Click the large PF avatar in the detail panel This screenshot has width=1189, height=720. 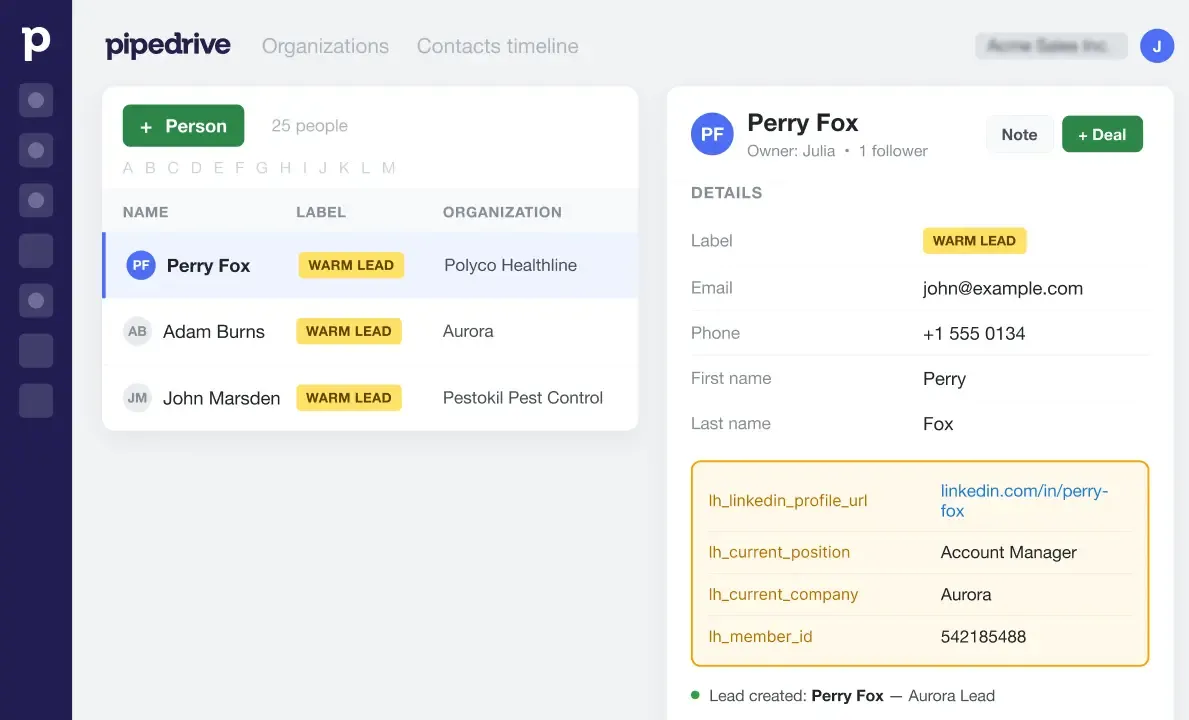712,134
